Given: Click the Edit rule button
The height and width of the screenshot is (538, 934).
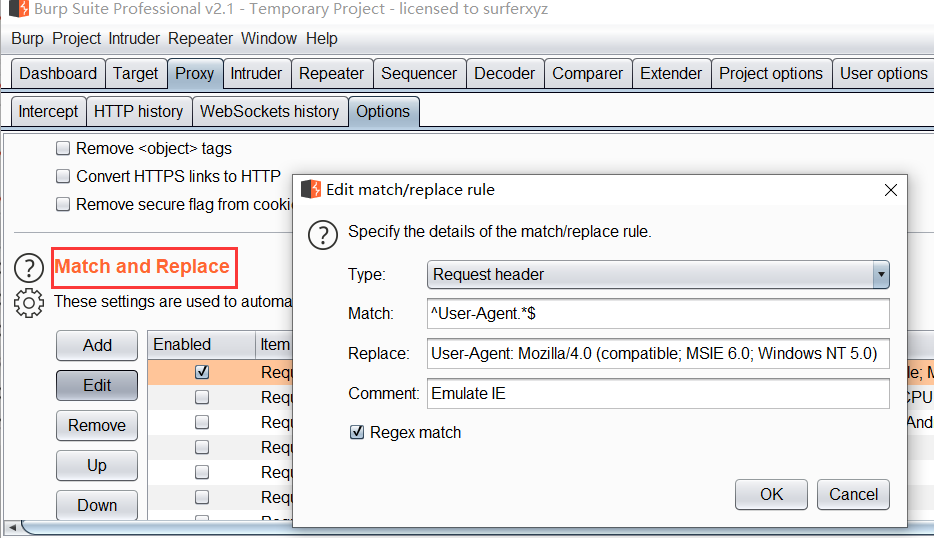Looking at the screenshot, I should tap(97, 385).
